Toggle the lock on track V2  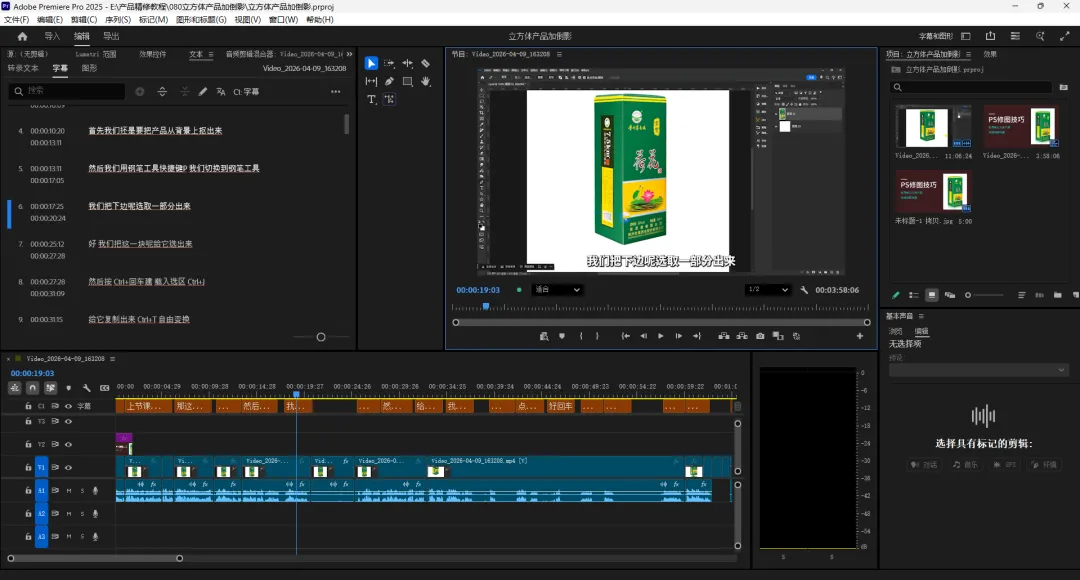28,444
